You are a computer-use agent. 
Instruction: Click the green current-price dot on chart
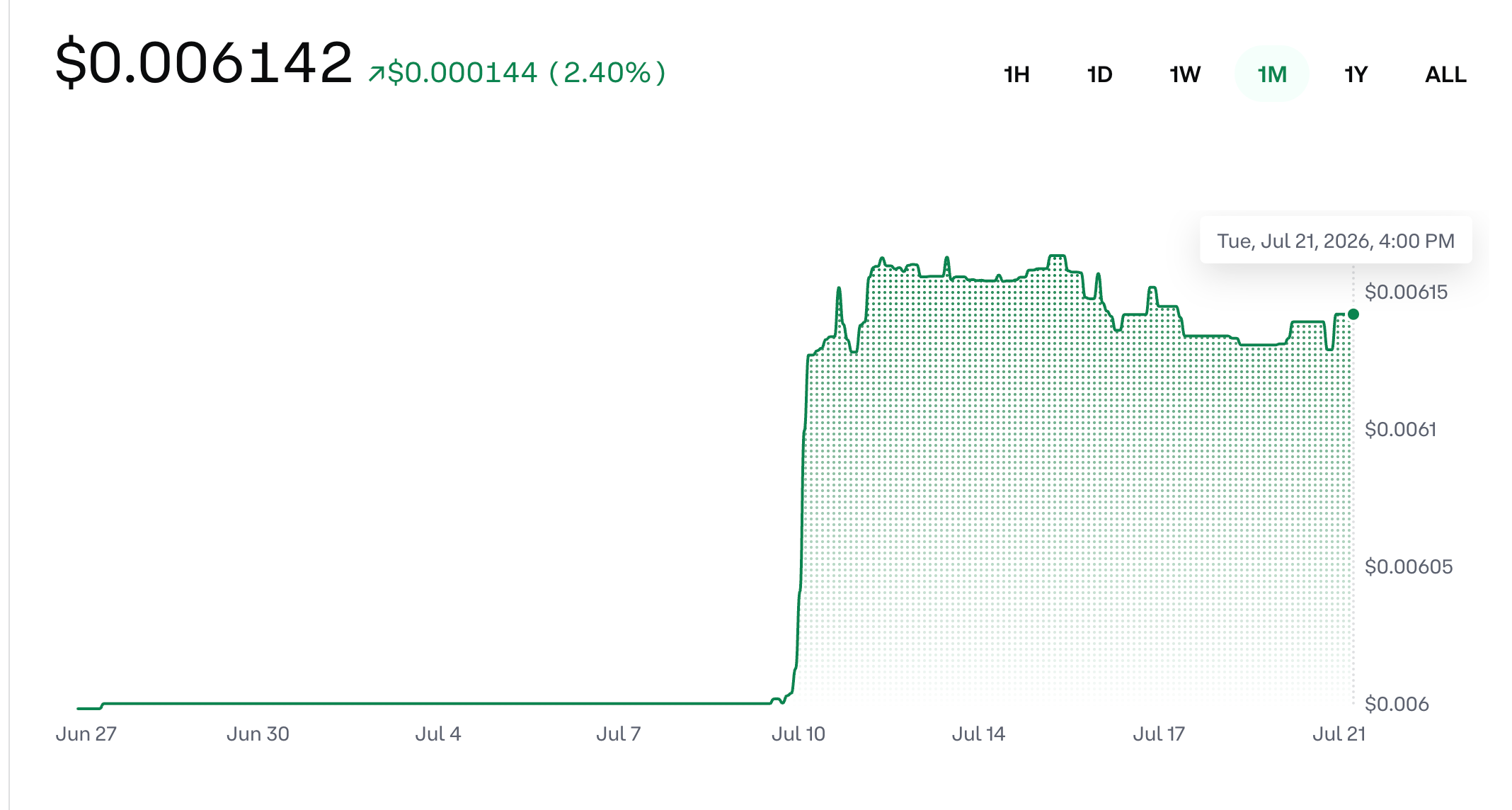tap(1353, 314)
